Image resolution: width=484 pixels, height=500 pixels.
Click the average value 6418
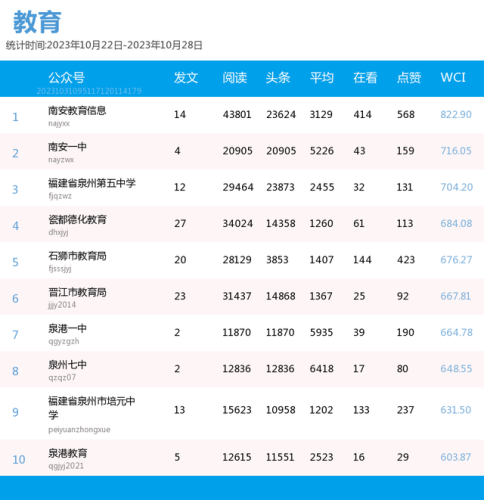(x=322, y=369)
